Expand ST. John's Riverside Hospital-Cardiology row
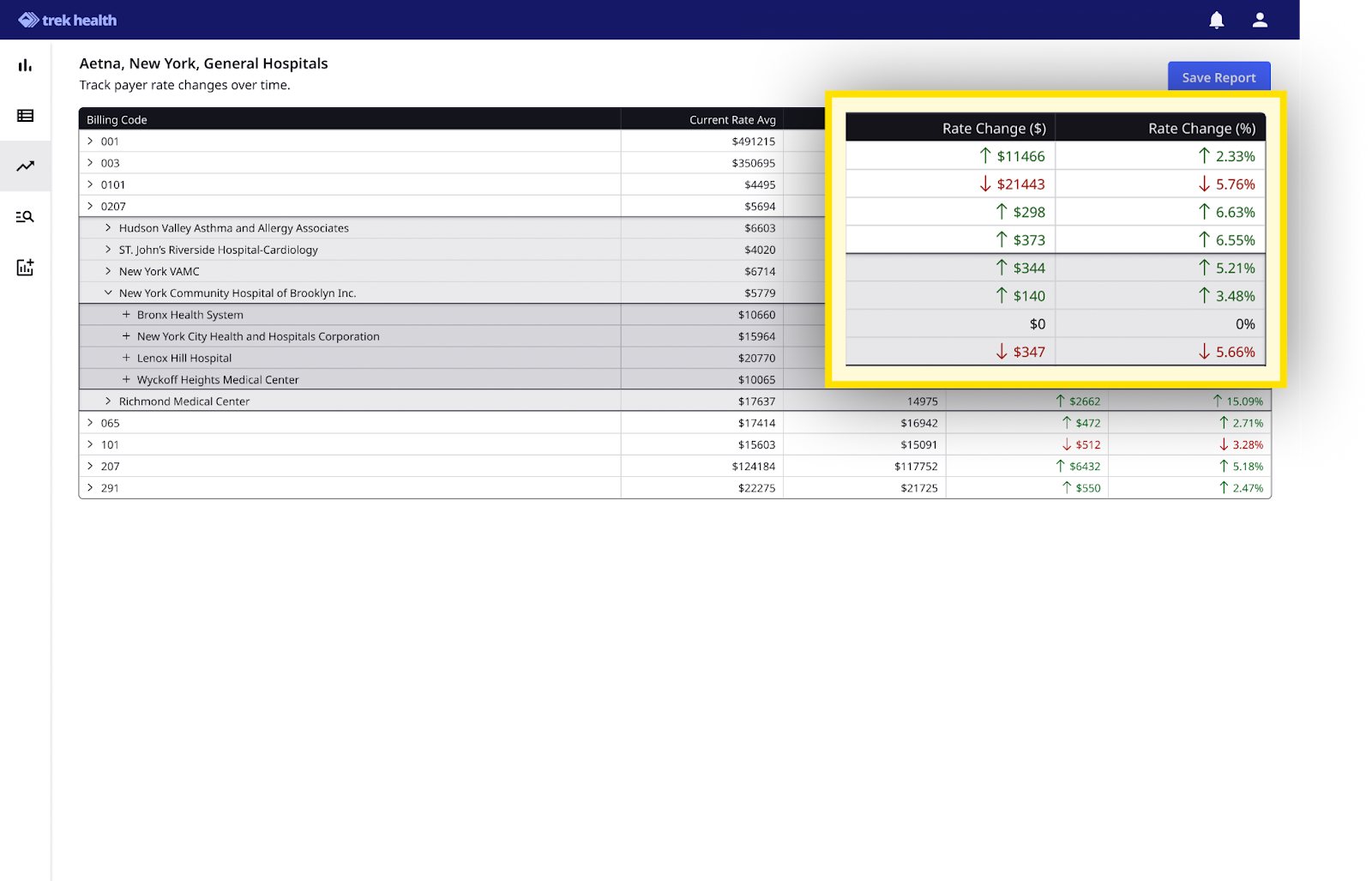The width and height of the screenshot is (1372, 881). point(108,249)
